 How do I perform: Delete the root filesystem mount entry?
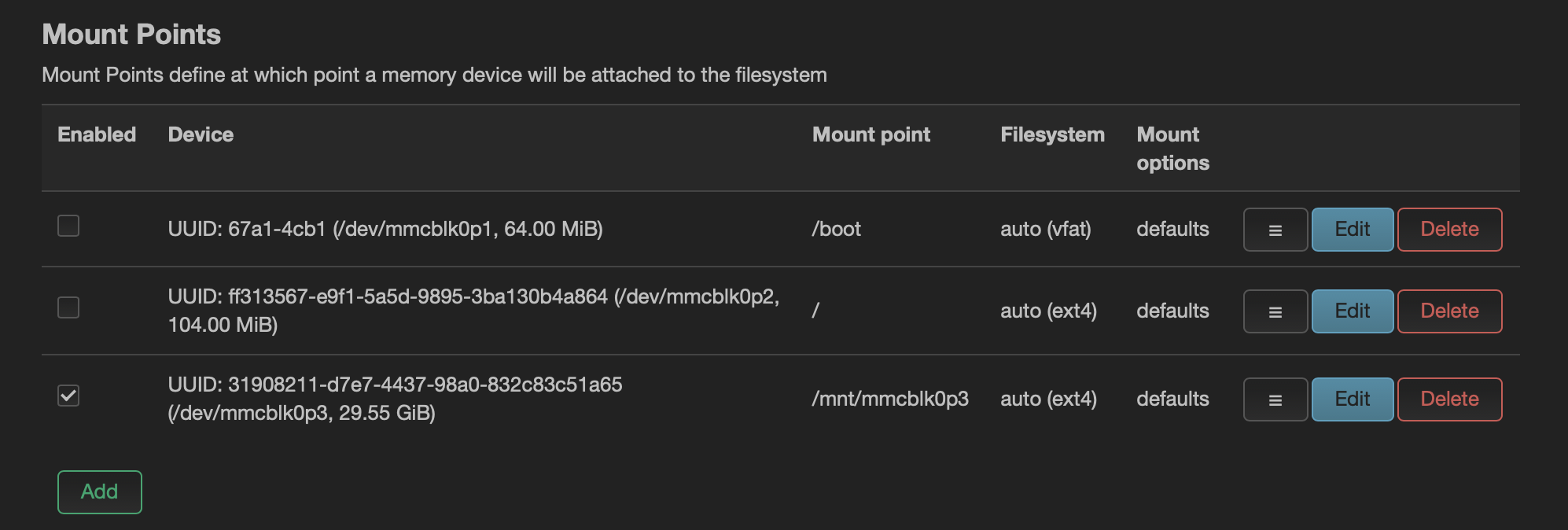coord(1449,311)
